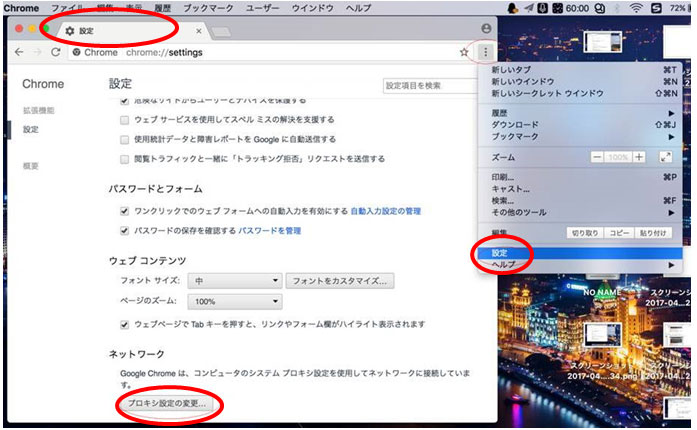Click the Wi-Fi icon in menu bar

636,8
